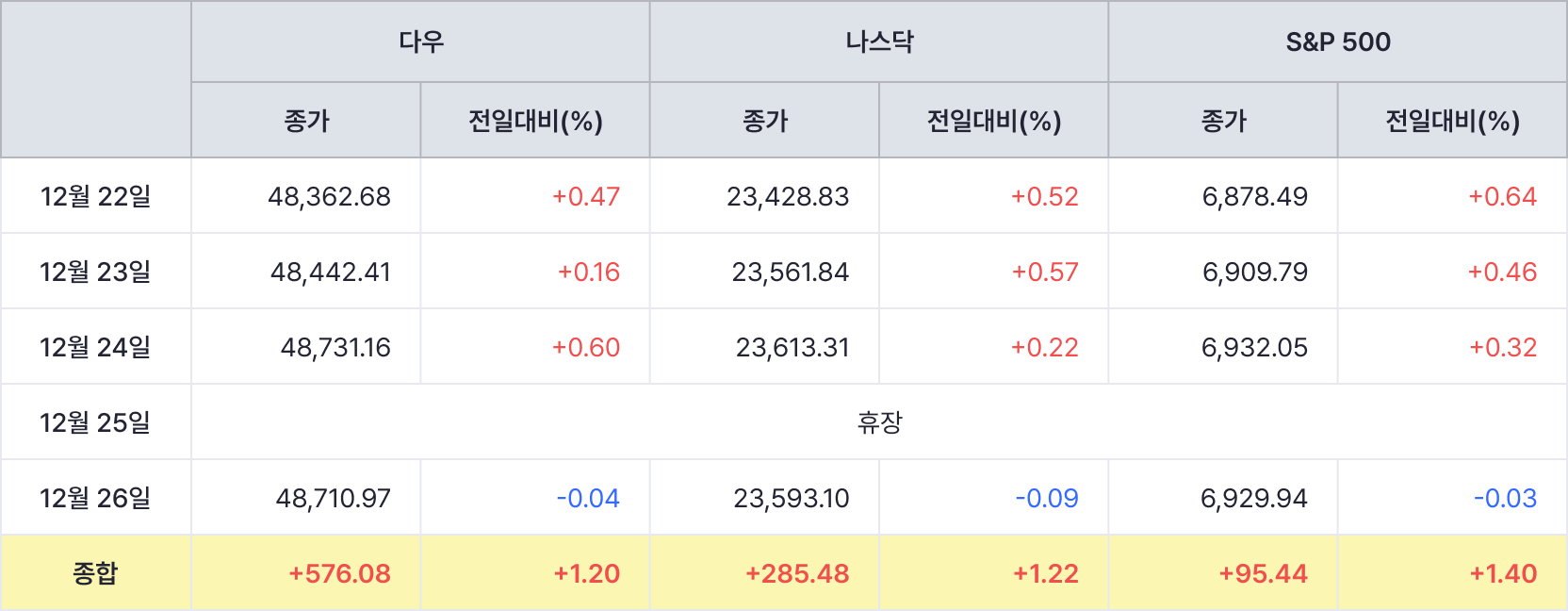Click Nasdaq weekly total +285.48

[x=797, y=573]
